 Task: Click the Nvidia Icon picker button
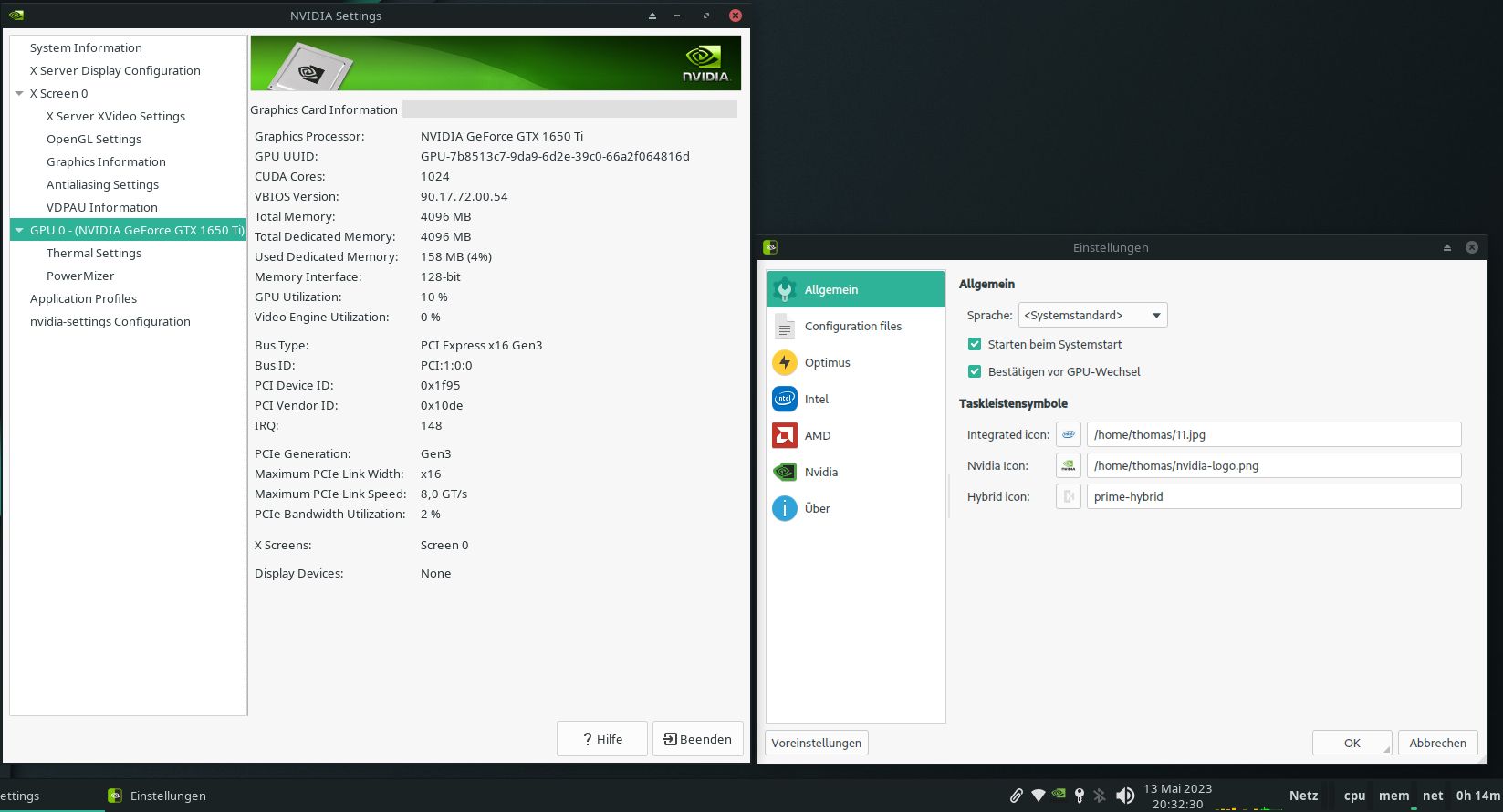[1068, 466]
